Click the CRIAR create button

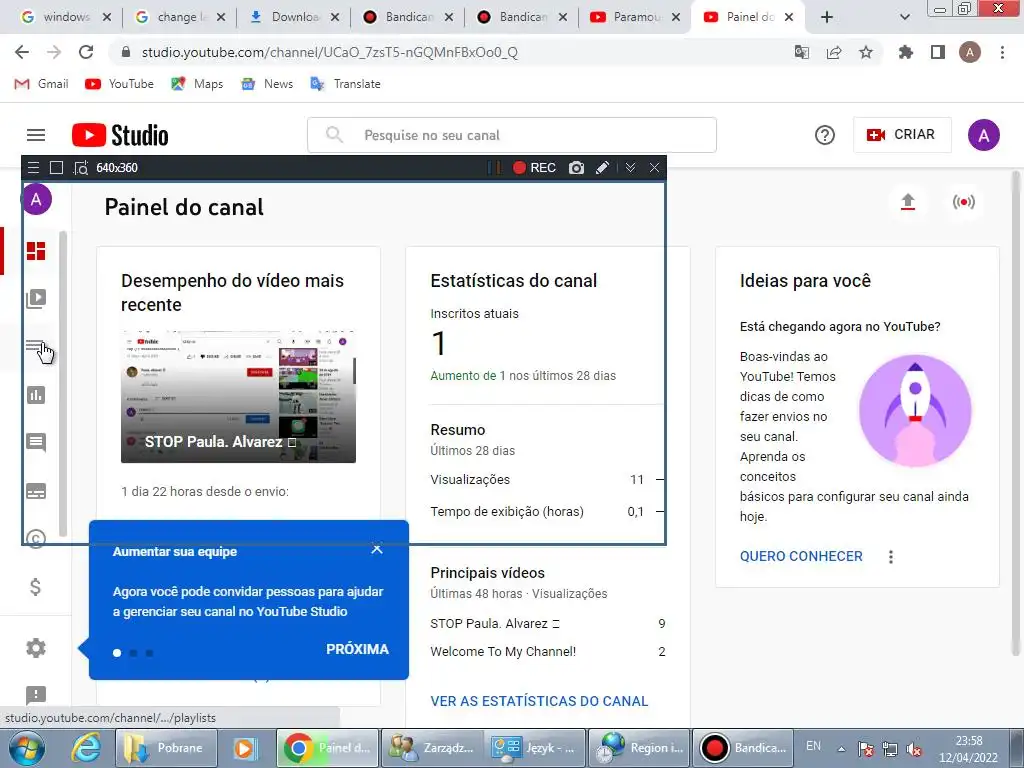902,135
